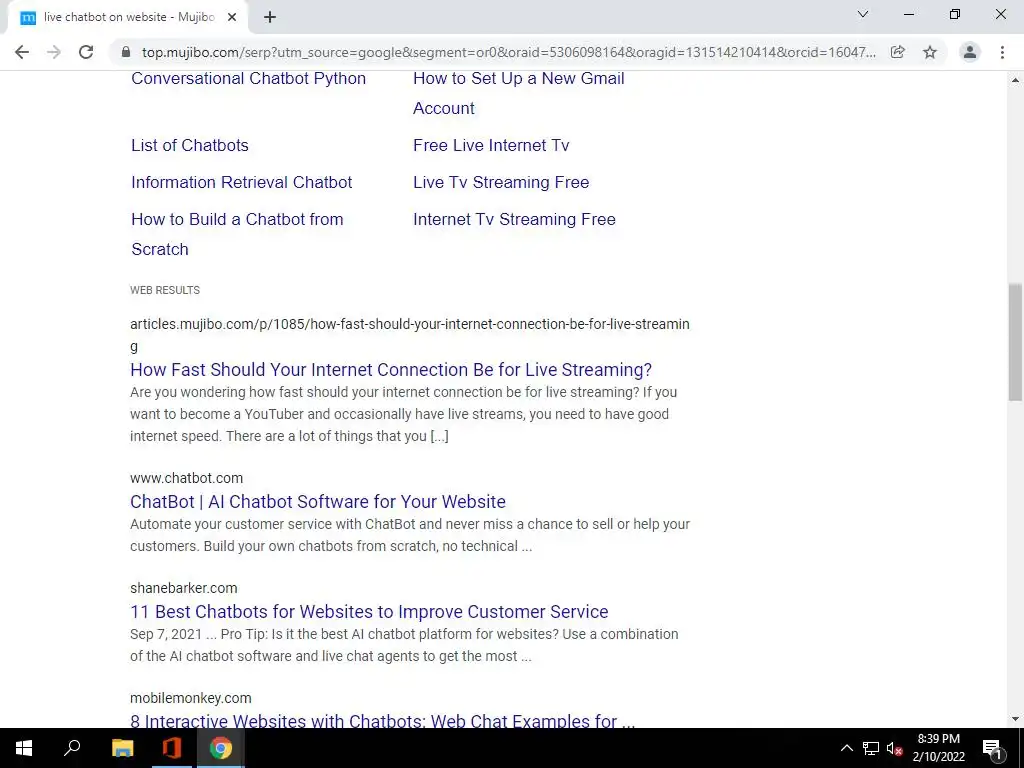Open Free Live Internet Tv link
Image resolution: width=1024 pixels, height=768 pixels.
491,145
